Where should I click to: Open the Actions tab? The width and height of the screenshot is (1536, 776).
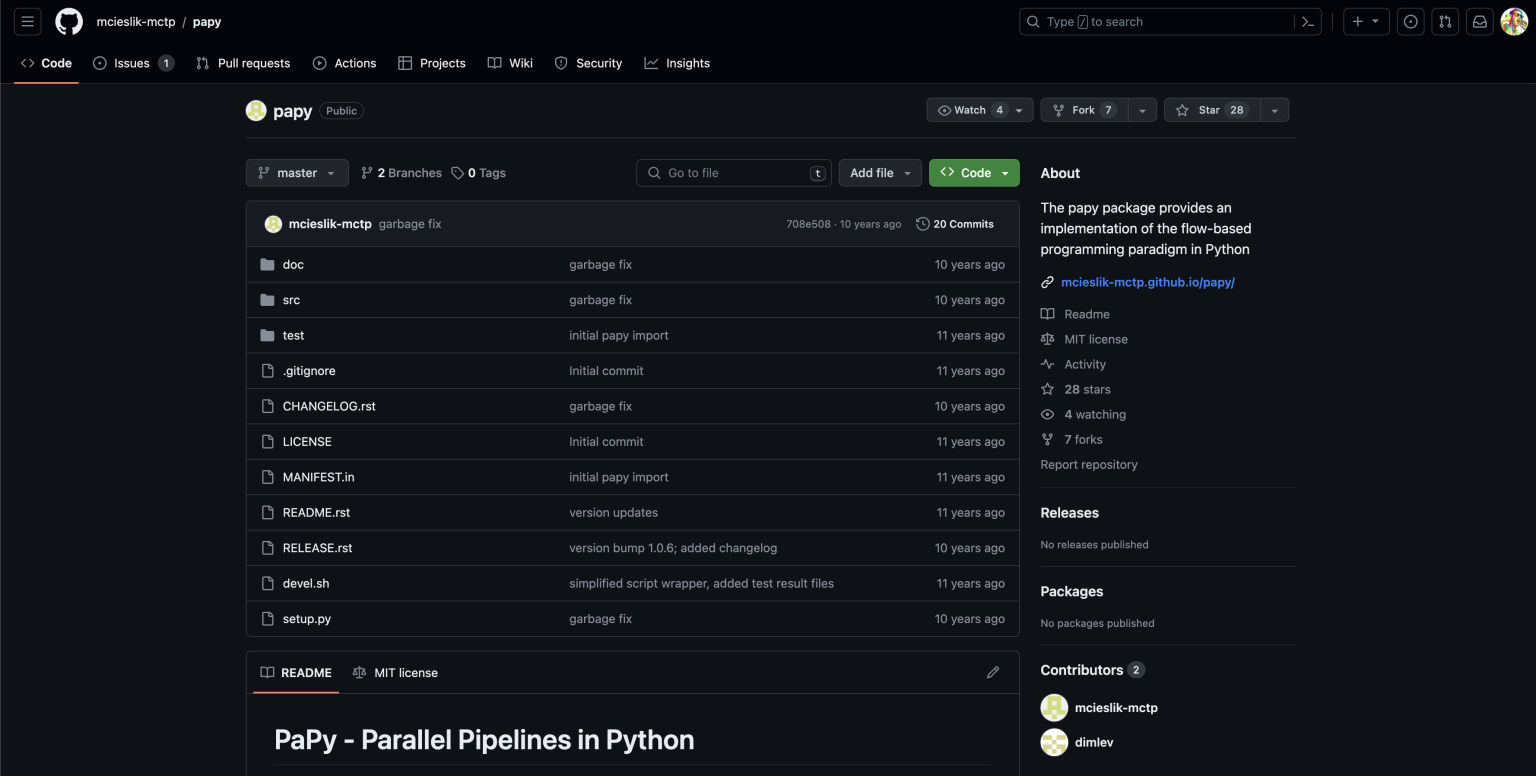pyautogui.click(x=344, y=63)
